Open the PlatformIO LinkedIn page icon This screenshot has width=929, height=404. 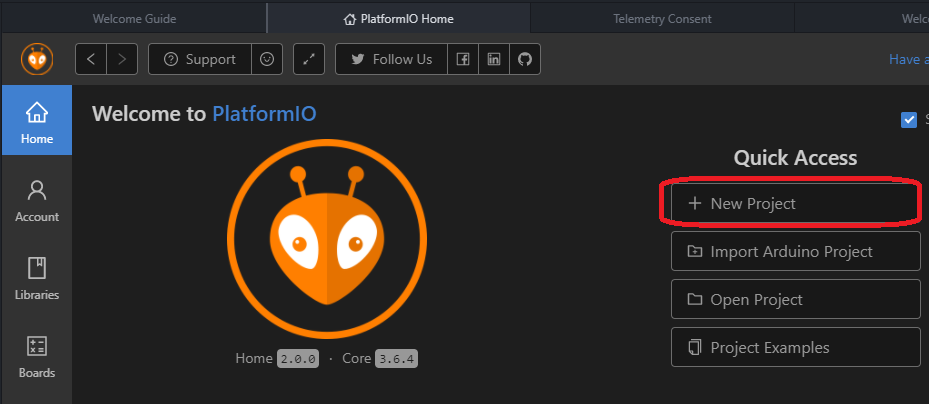click(494, 59)
